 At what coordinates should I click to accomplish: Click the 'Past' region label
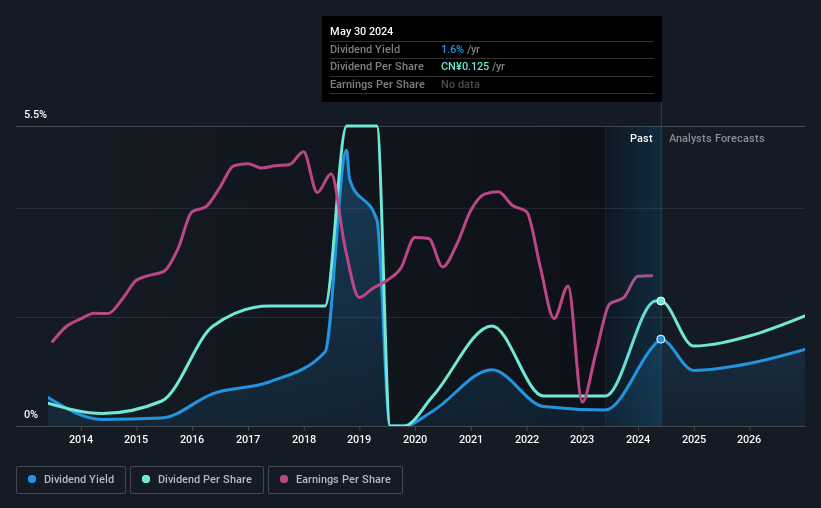(x=641, y=138)
